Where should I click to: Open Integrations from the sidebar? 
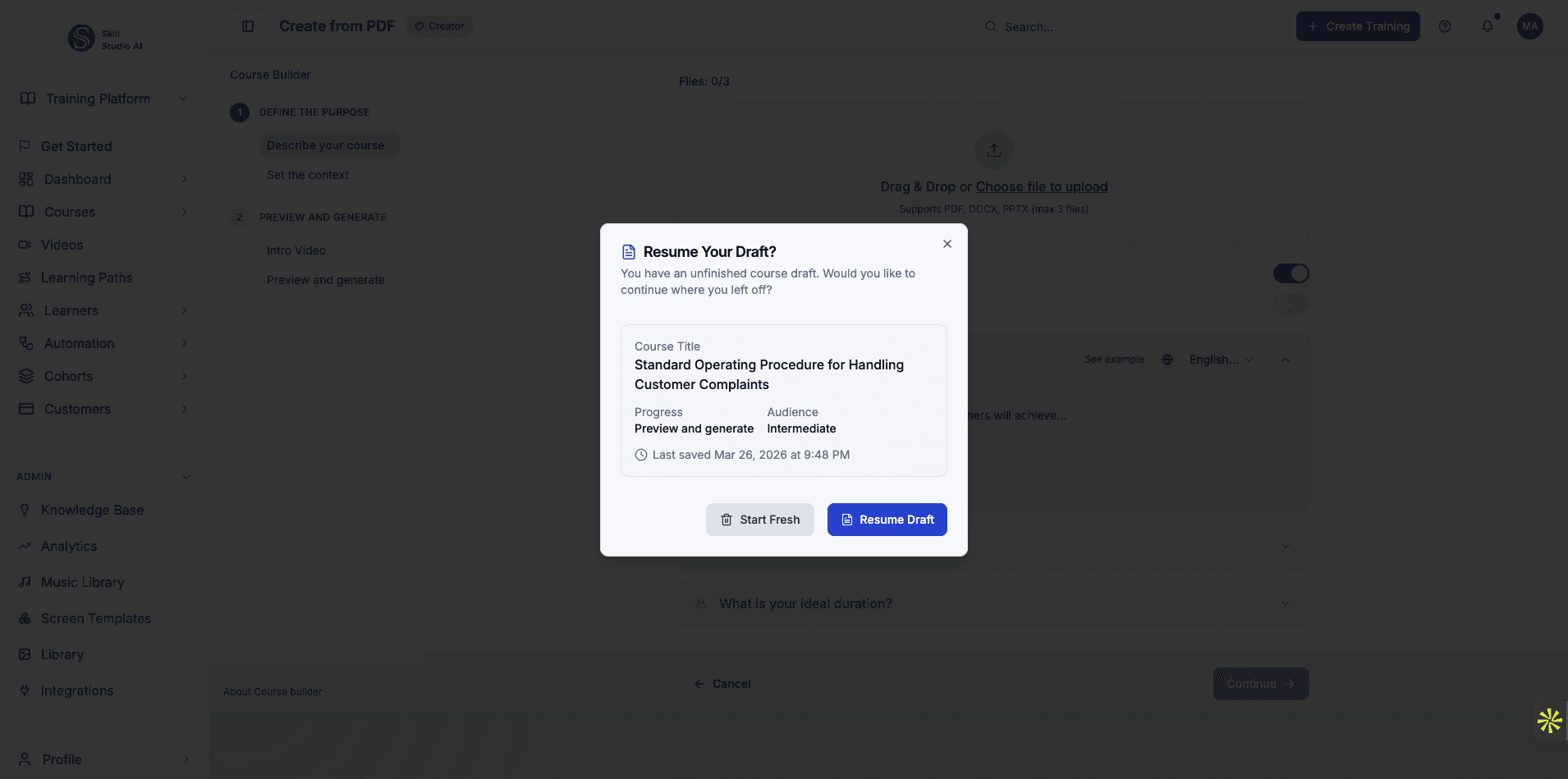click(x=75, y=690)
